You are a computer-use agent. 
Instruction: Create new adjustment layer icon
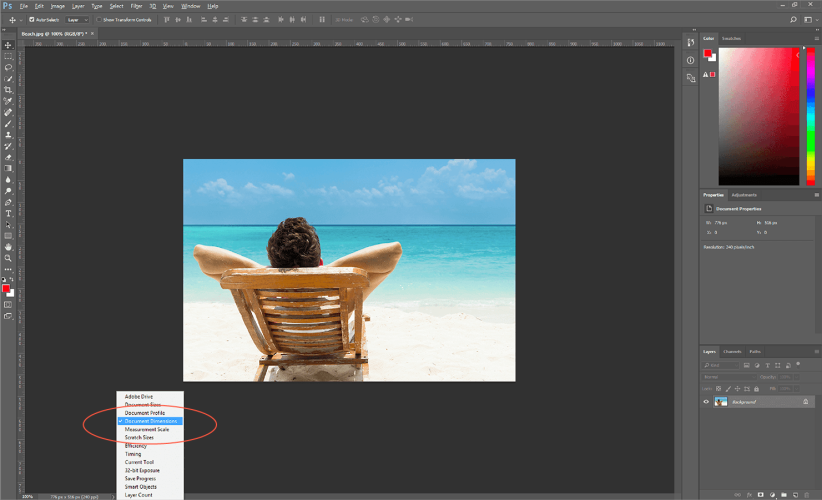pos(772,494)
